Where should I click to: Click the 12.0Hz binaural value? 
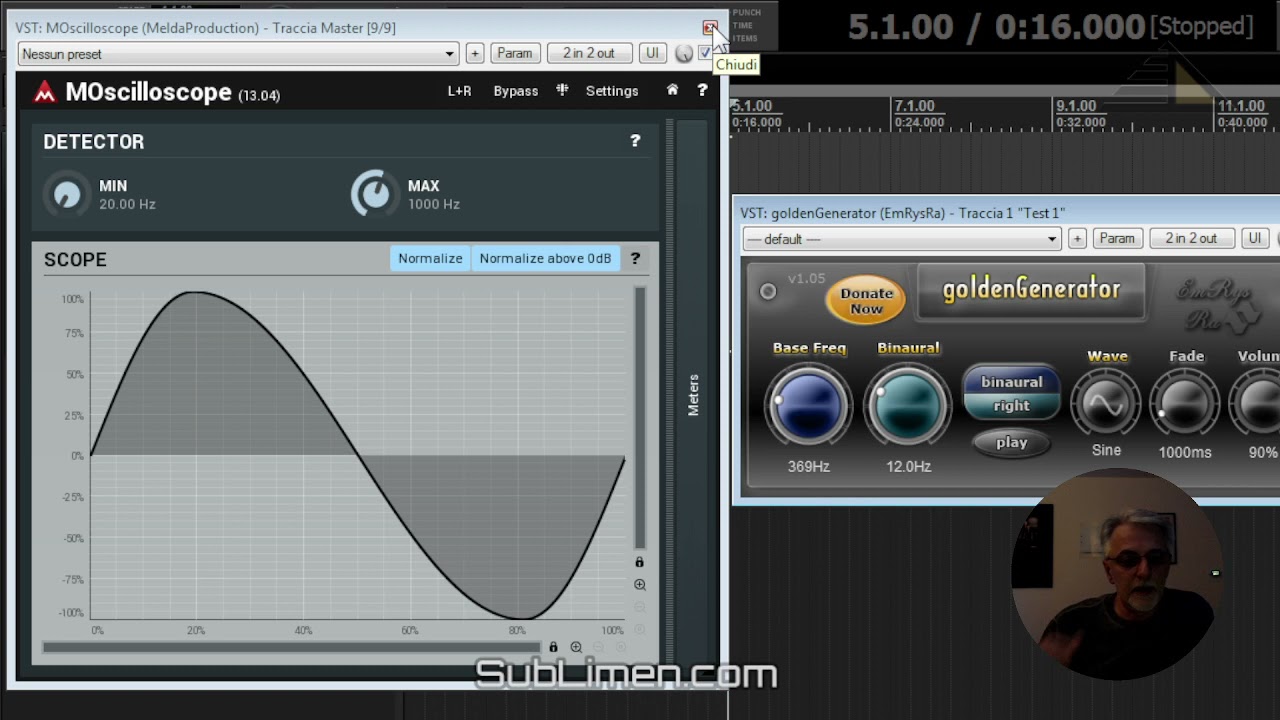pyautogui.click(x=908, y=466)
